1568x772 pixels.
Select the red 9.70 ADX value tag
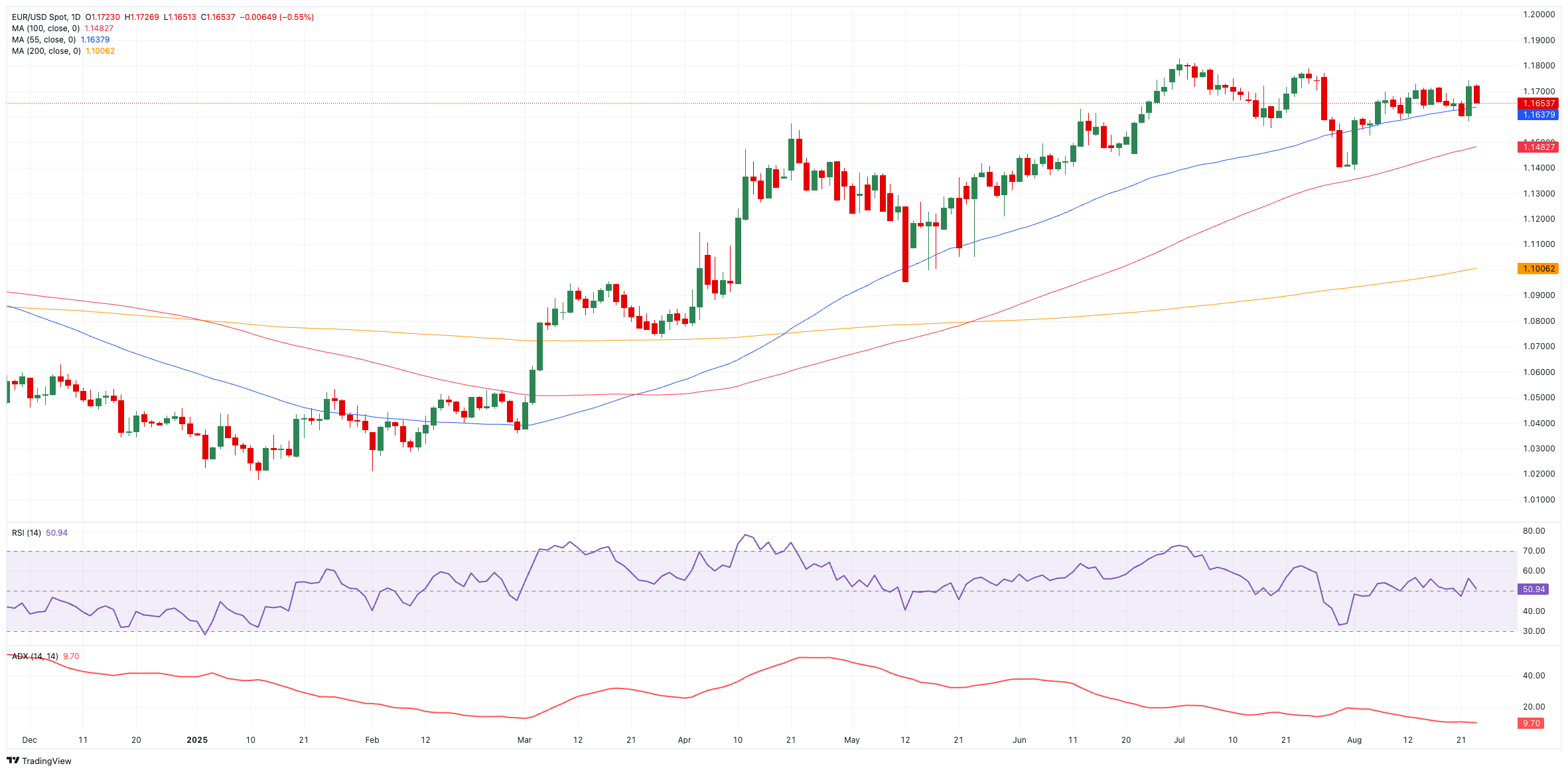click(x=1531, y=724)
